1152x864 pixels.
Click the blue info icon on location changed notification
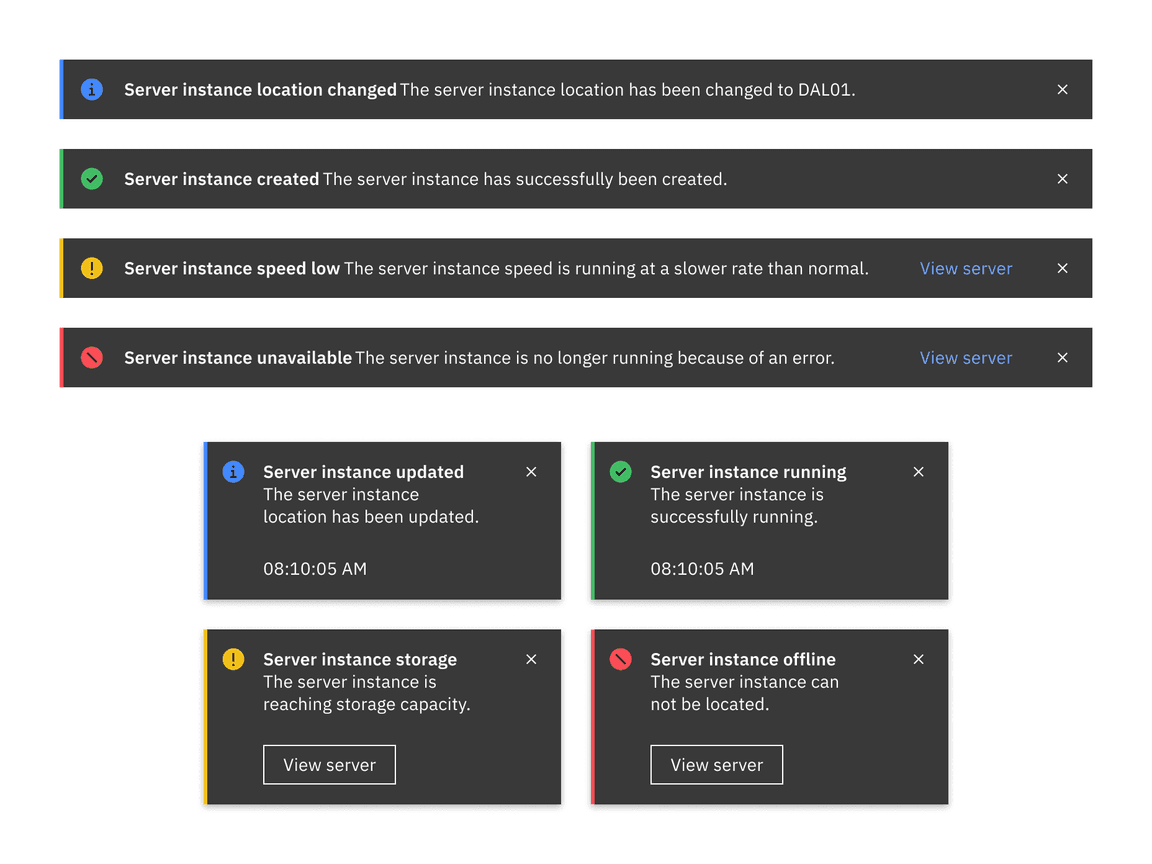91,89
